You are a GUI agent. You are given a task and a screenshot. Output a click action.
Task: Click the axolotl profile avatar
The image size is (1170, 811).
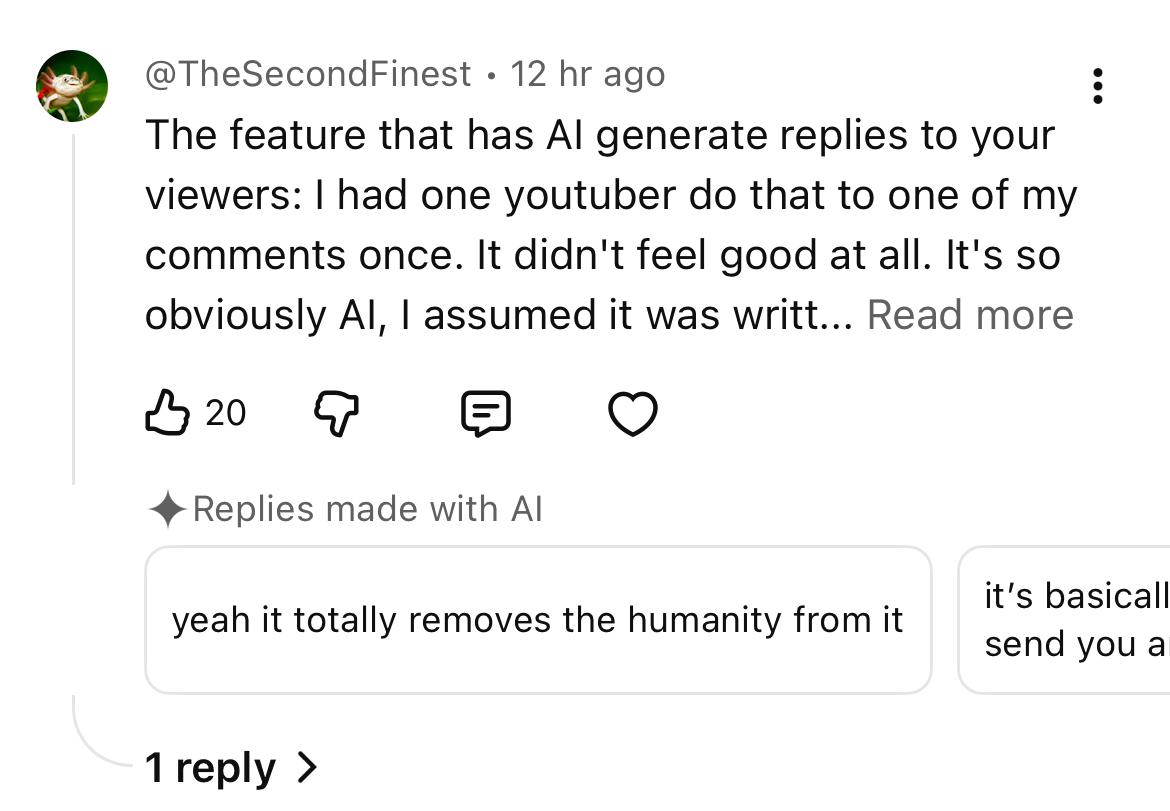(x=72, y=86)
